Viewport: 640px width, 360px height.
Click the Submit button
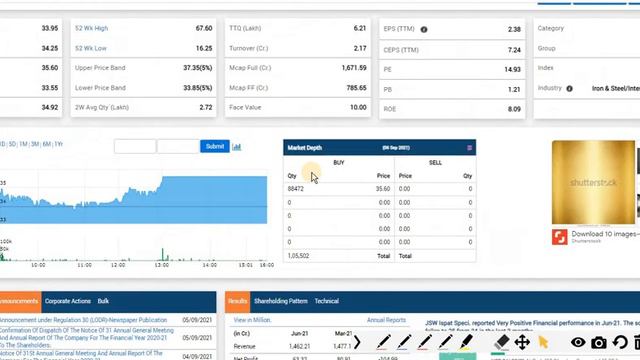(x=215, y=146)
